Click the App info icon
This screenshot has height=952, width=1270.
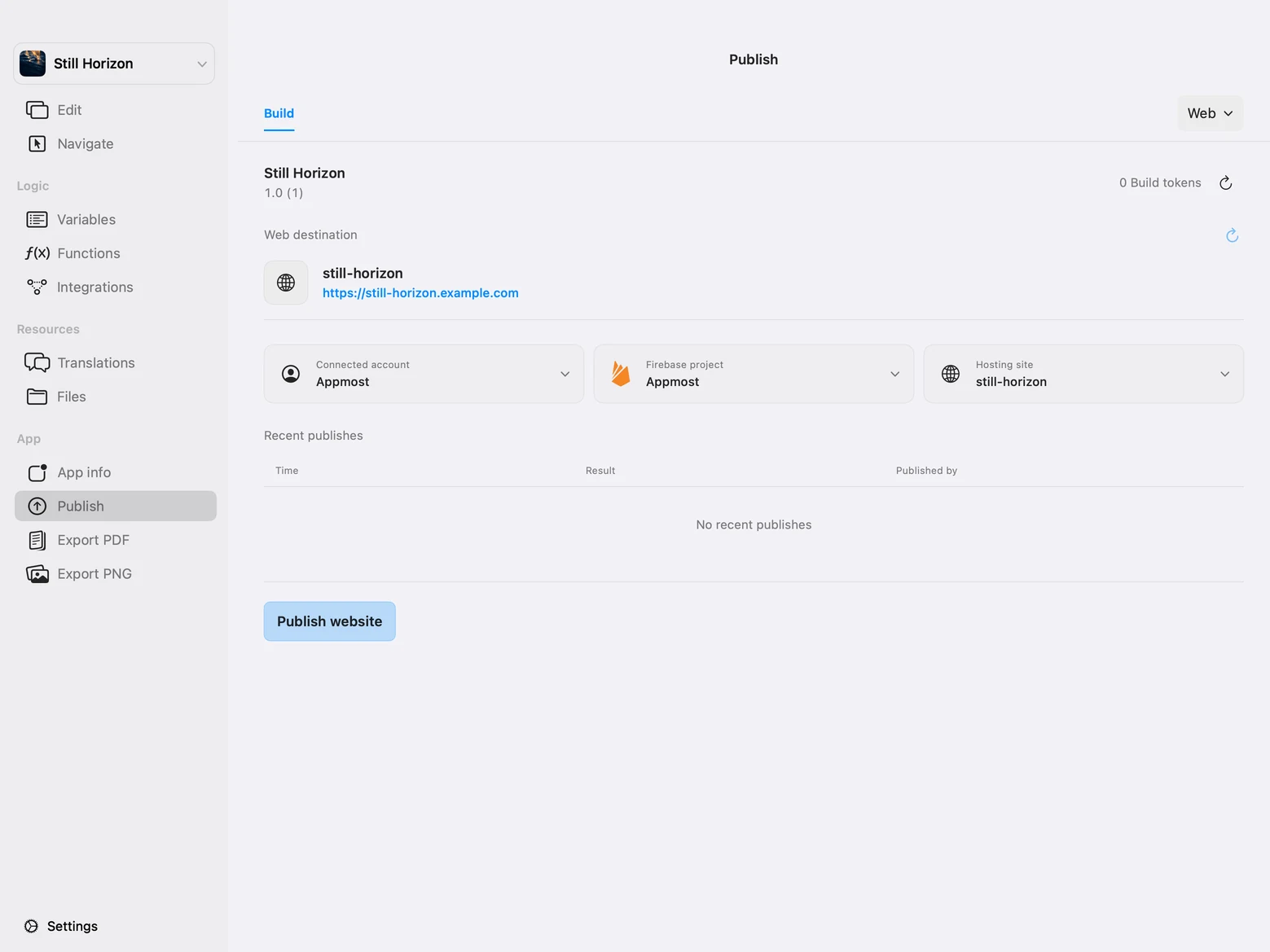click(37, 472)
